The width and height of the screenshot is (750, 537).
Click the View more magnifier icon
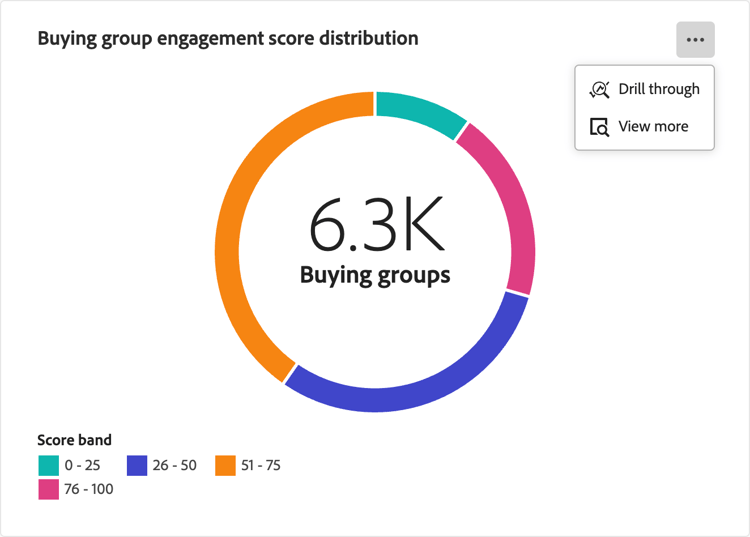coord(599,127)
